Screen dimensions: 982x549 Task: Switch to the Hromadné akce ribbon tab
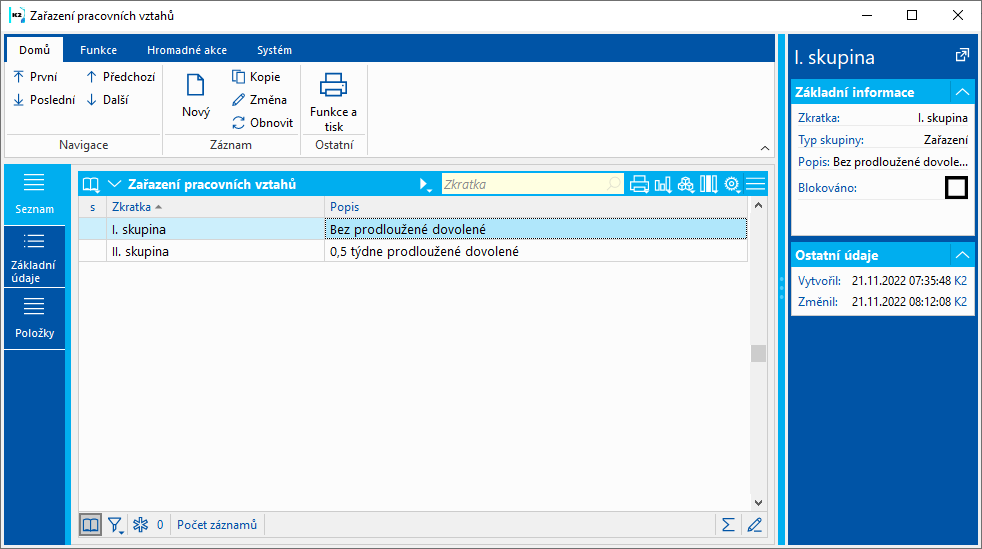tap(186, 50)
